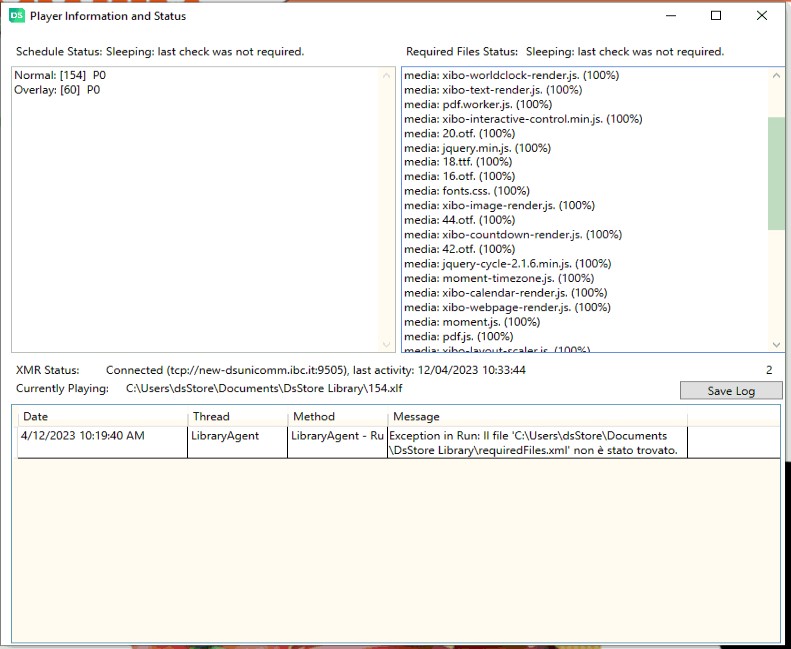Click schedule list scroll down arrow

(x=386, y=345)
